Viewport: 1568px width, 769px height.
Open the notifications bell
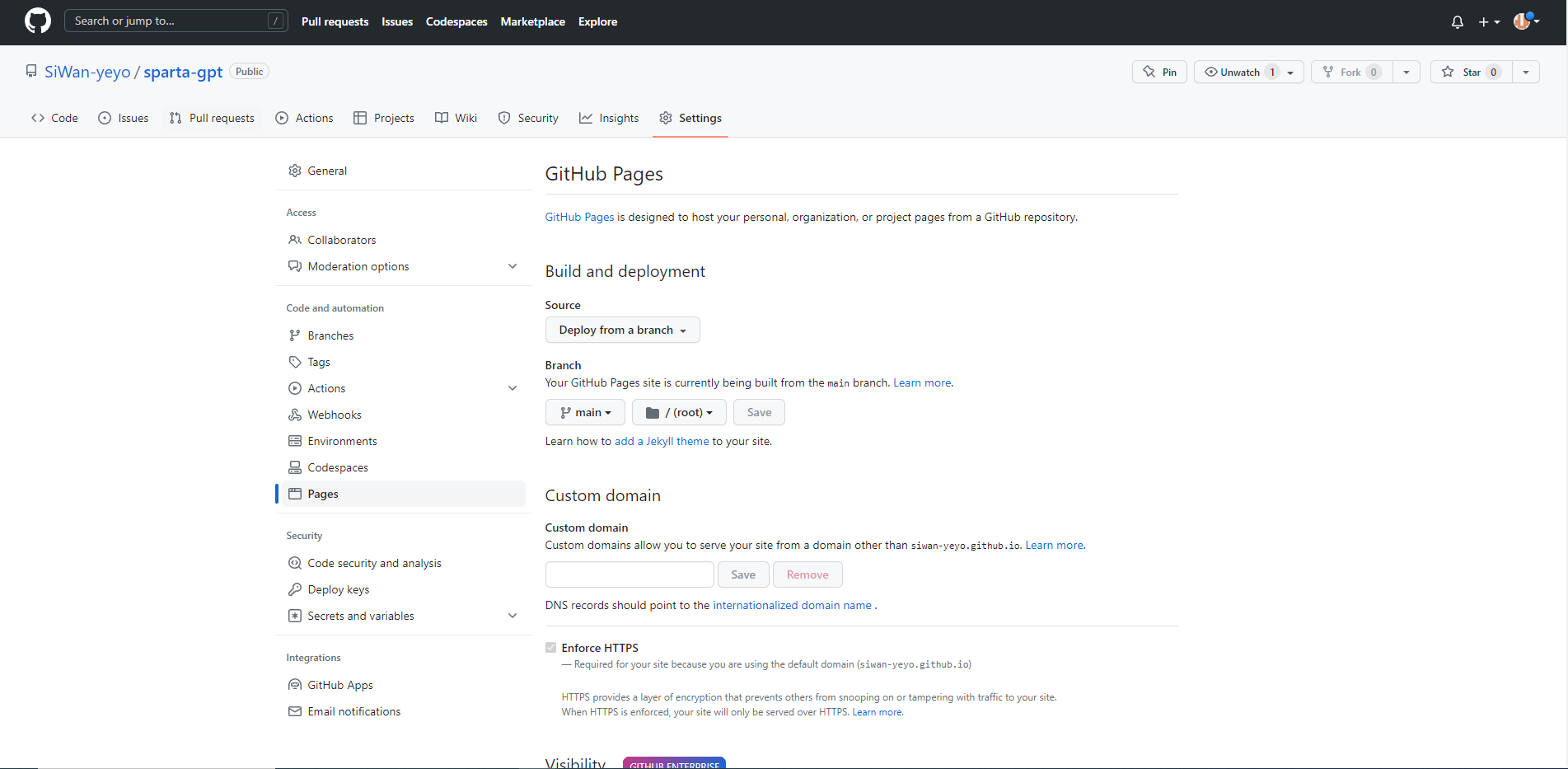click(x=1457, y=22)
